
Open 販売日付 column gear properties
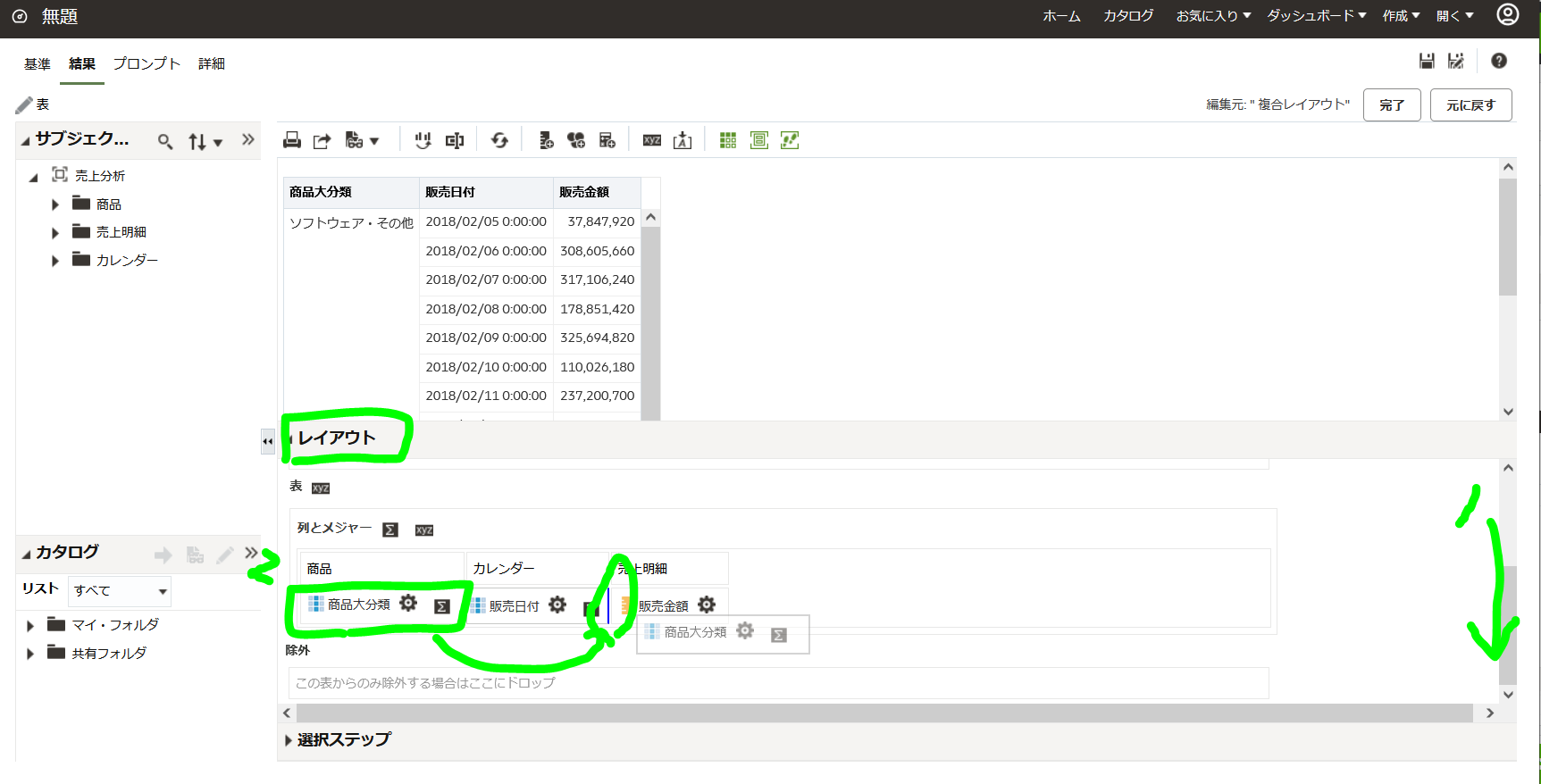[x=557, y=605]
